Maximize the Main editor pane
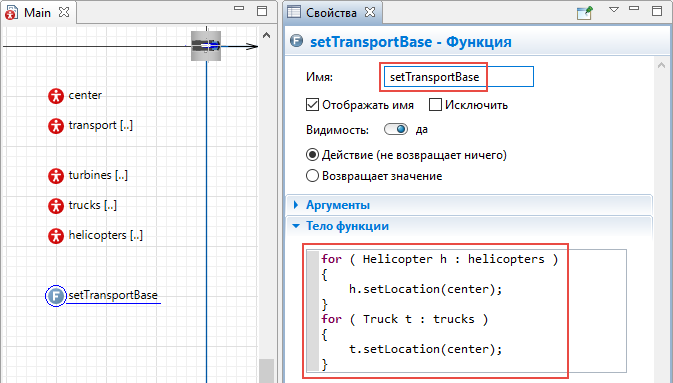673x383 pixels. 262,11
